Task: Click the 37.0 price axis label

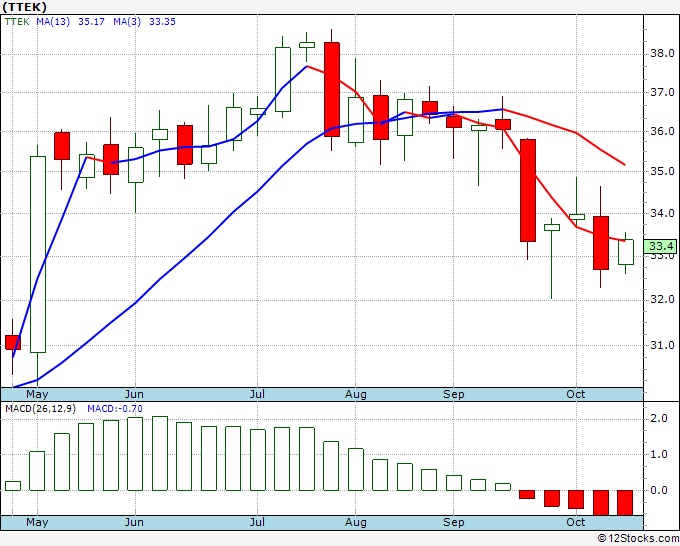Action: click(x=662, y=92)
